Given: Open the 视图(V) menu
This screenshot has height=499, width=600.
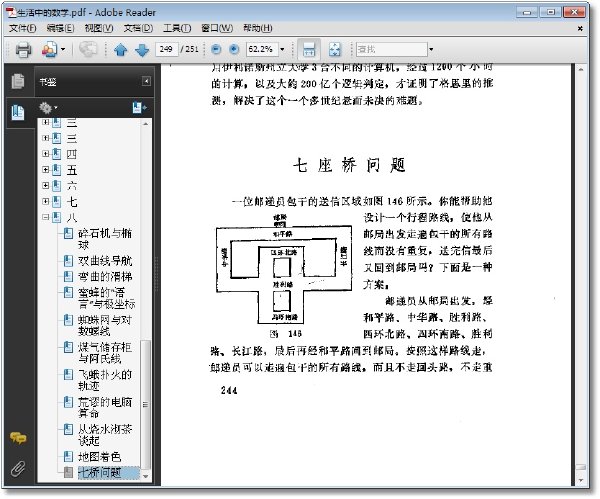Looking at the screenshot, I should click(99, 28).
